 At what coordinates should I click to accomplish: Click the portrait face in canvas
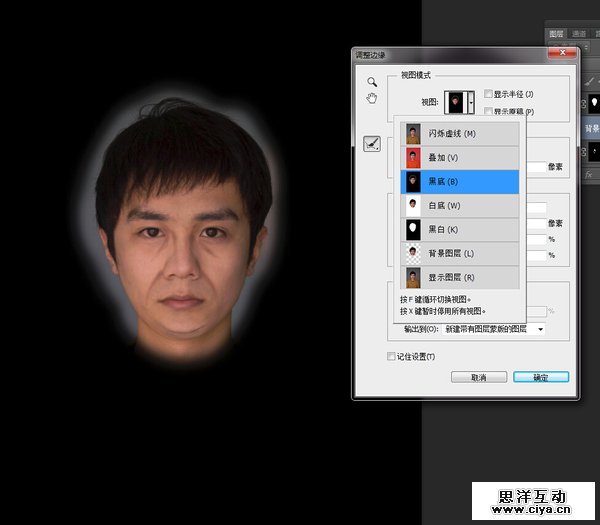point(181,240)
